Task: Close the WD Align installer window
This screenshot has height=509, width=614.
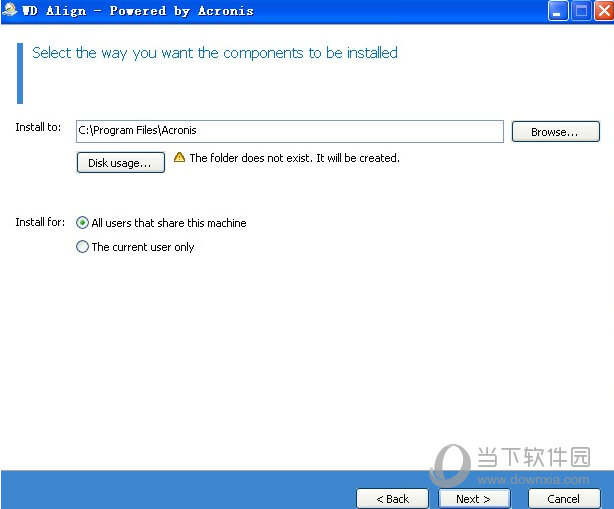Action: tap(604, 11)
